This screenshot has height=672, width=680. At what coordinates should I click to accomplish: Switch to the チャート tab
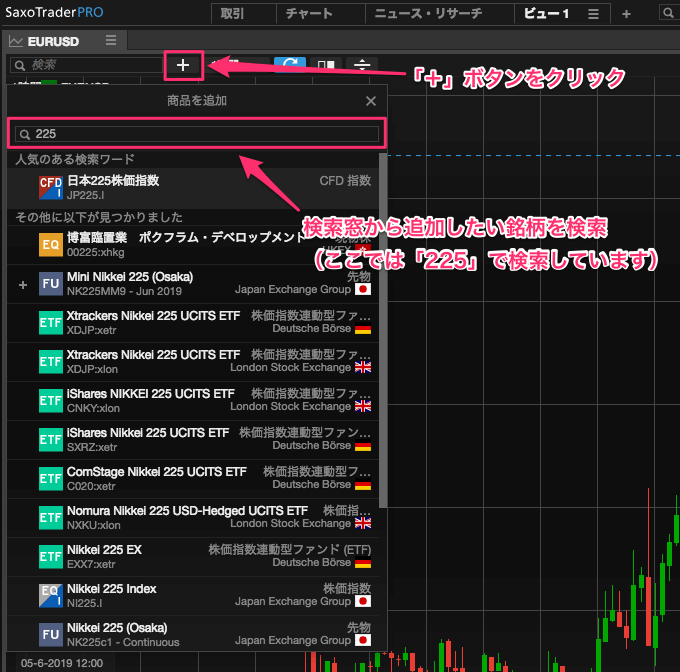(x=320, y=14)
